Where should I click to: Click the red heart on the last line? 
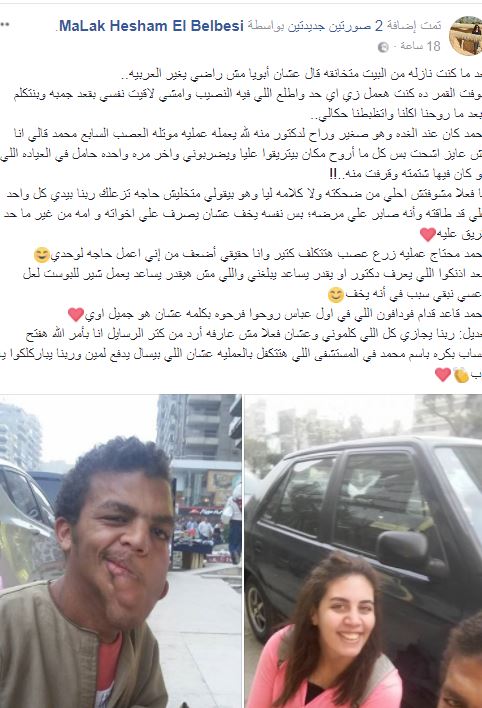pyautogui.click(x=443, y=374)
